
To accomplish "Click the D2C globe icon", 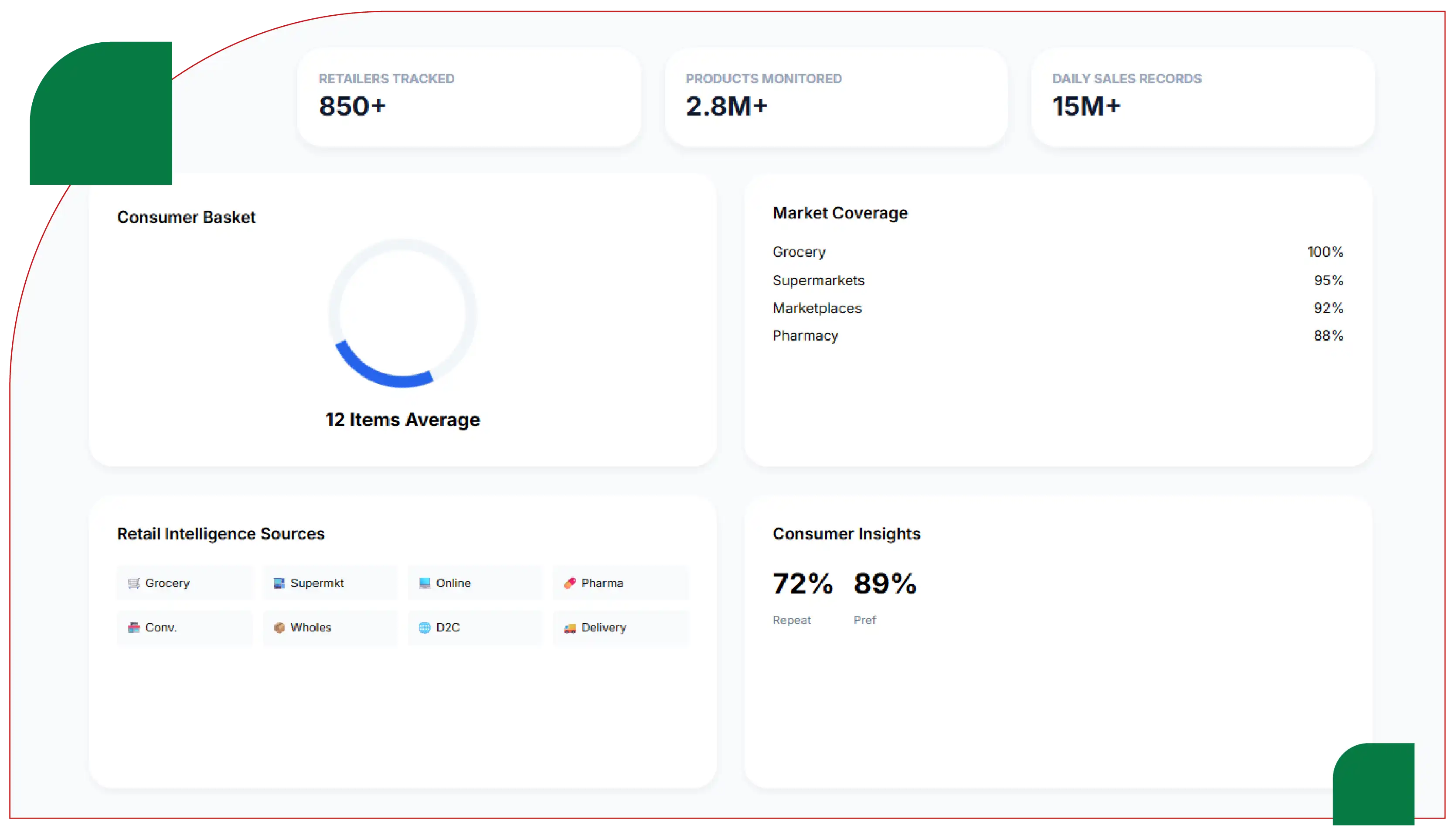I will (x=425, y=628).
